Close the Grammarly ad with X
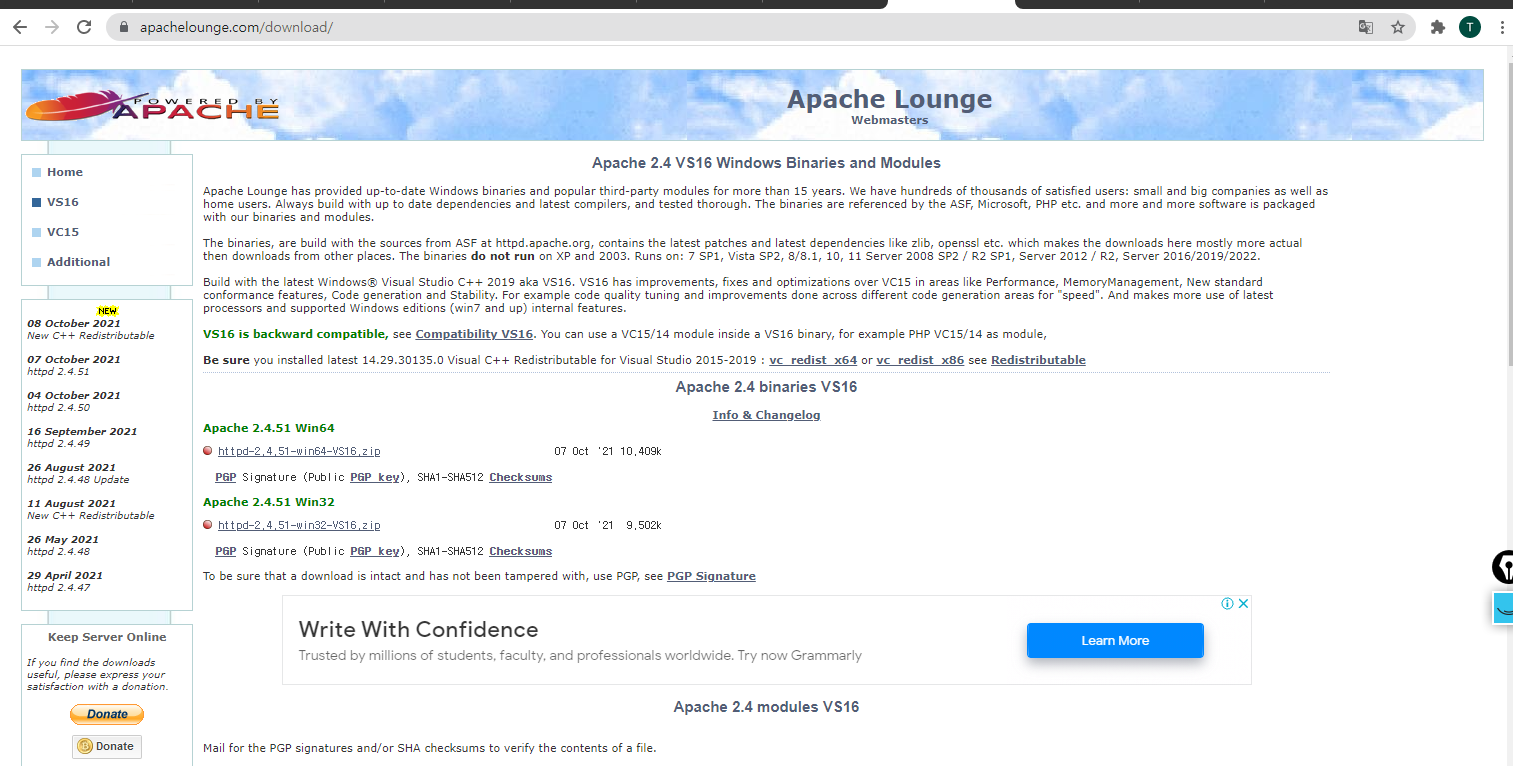This screenshot has height=766, width=1513. coord(1244,604)
